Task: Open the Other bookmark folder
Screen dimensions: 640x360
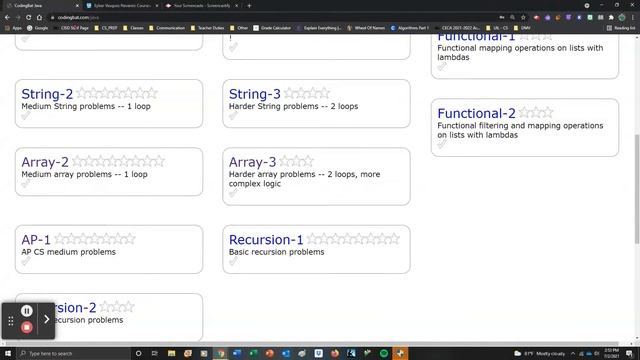Action: (239, 28)
